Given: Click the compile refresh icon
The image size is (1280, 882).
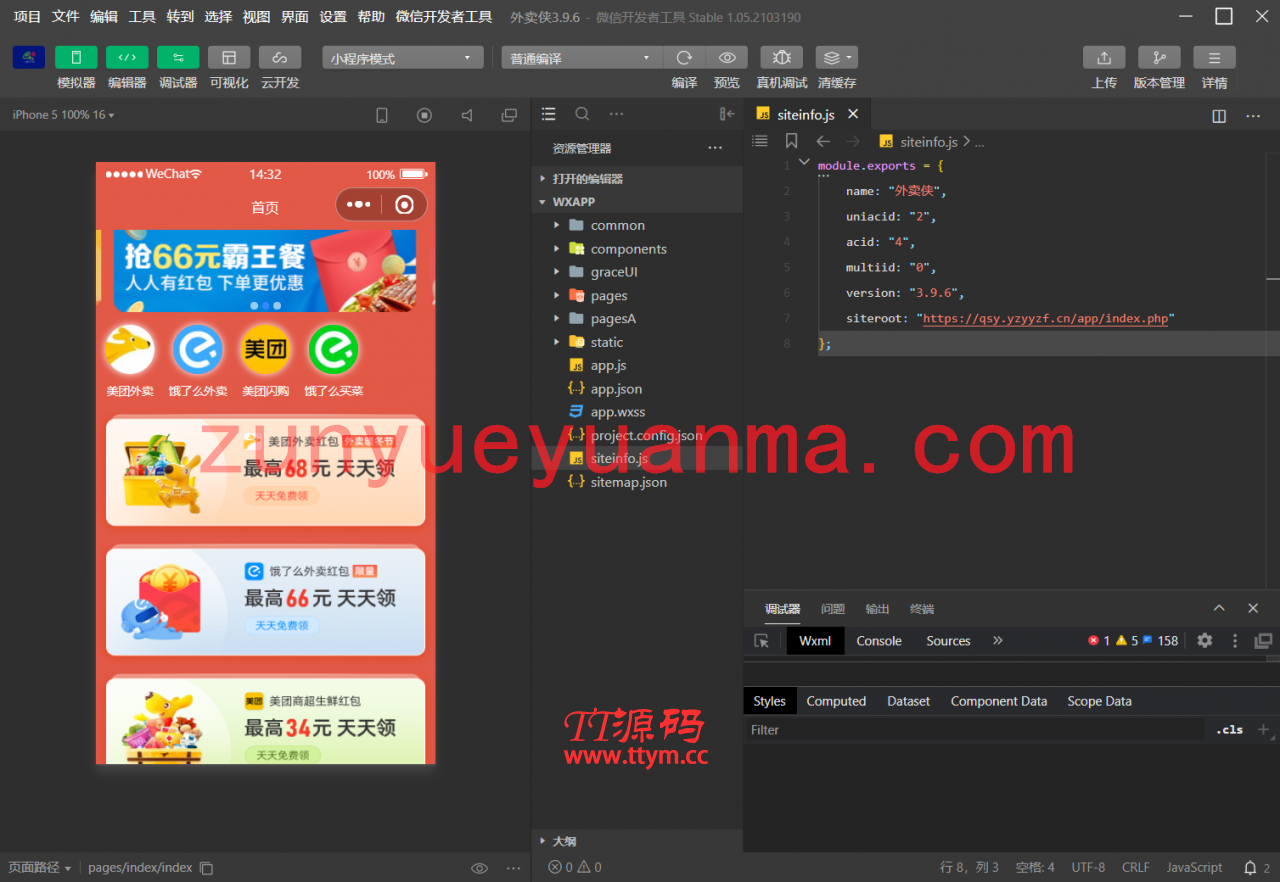Looking at the screenshot, I should [x=684, y=58].
